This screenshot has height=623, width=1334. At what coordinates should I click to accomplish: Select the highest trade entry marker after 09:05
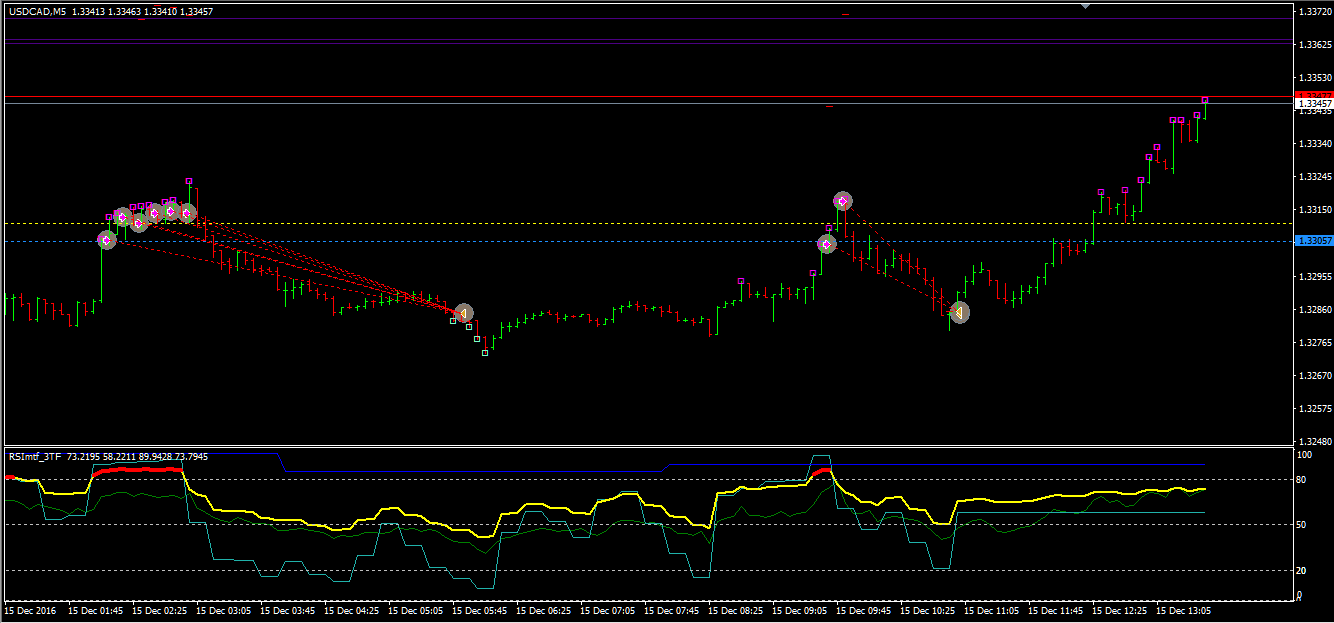click(x=843, y=201)
